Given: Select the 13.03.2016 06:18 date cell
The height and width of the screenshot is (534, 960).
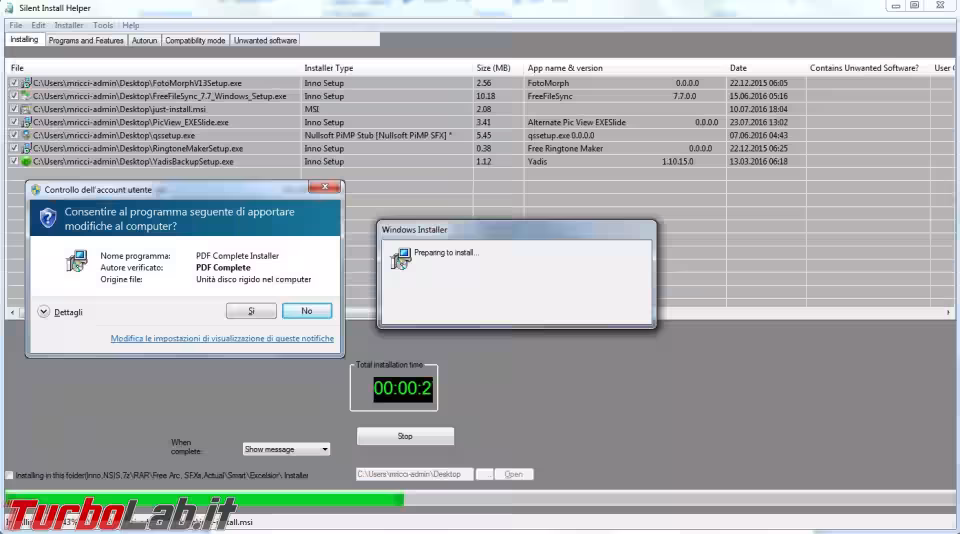Looking at the screenshot, I should (x=759, y=162).
